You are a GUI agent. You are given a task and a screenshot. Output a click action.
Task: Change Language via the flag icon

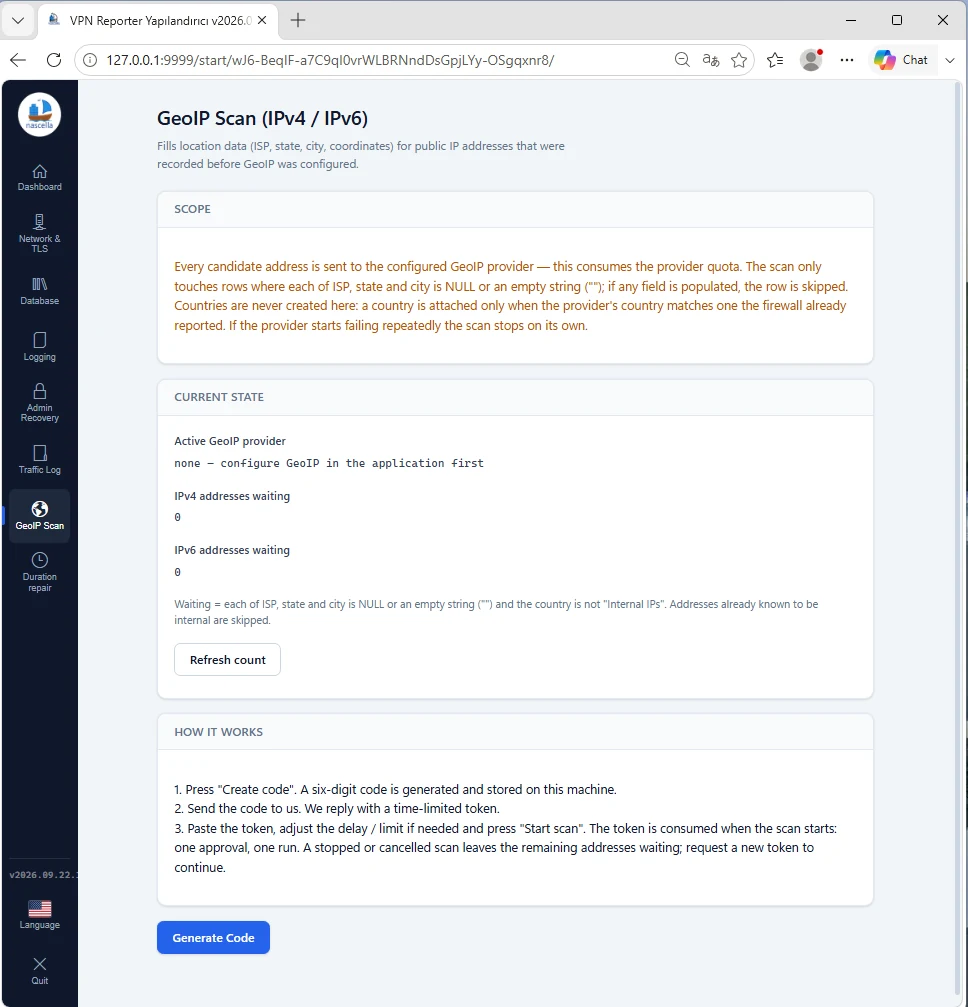[x=39, y=915]
